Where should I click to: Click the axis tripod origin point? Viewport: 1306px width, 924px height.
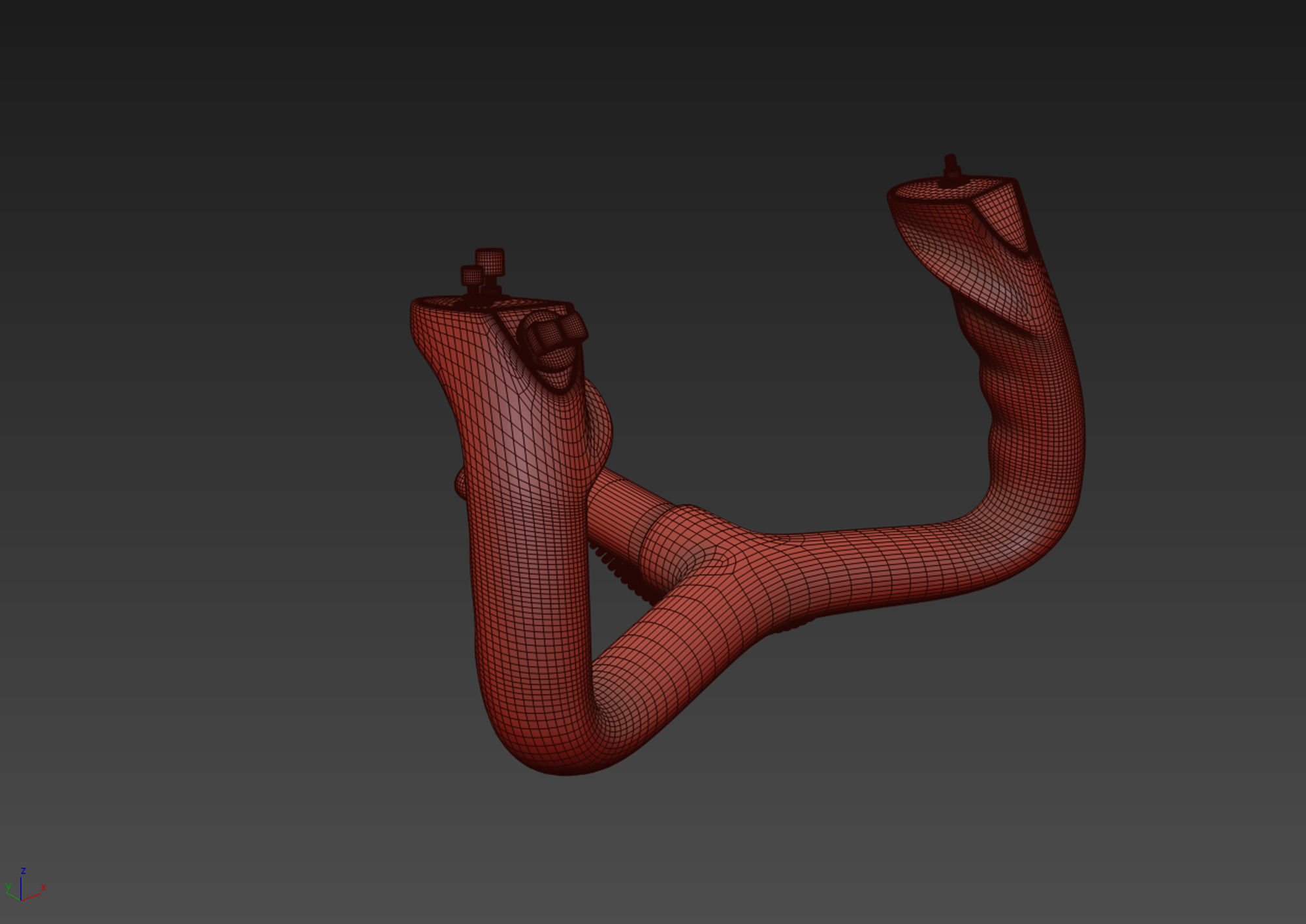21,900
